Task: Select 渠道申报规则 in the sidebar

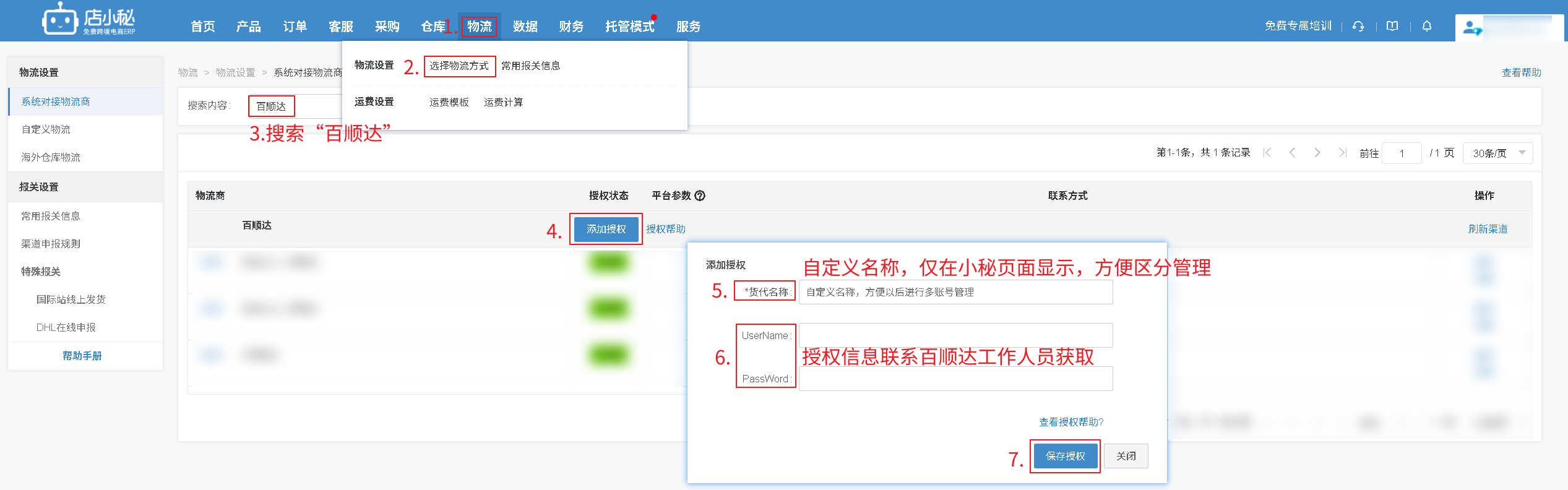Action: tap(85, 244)
